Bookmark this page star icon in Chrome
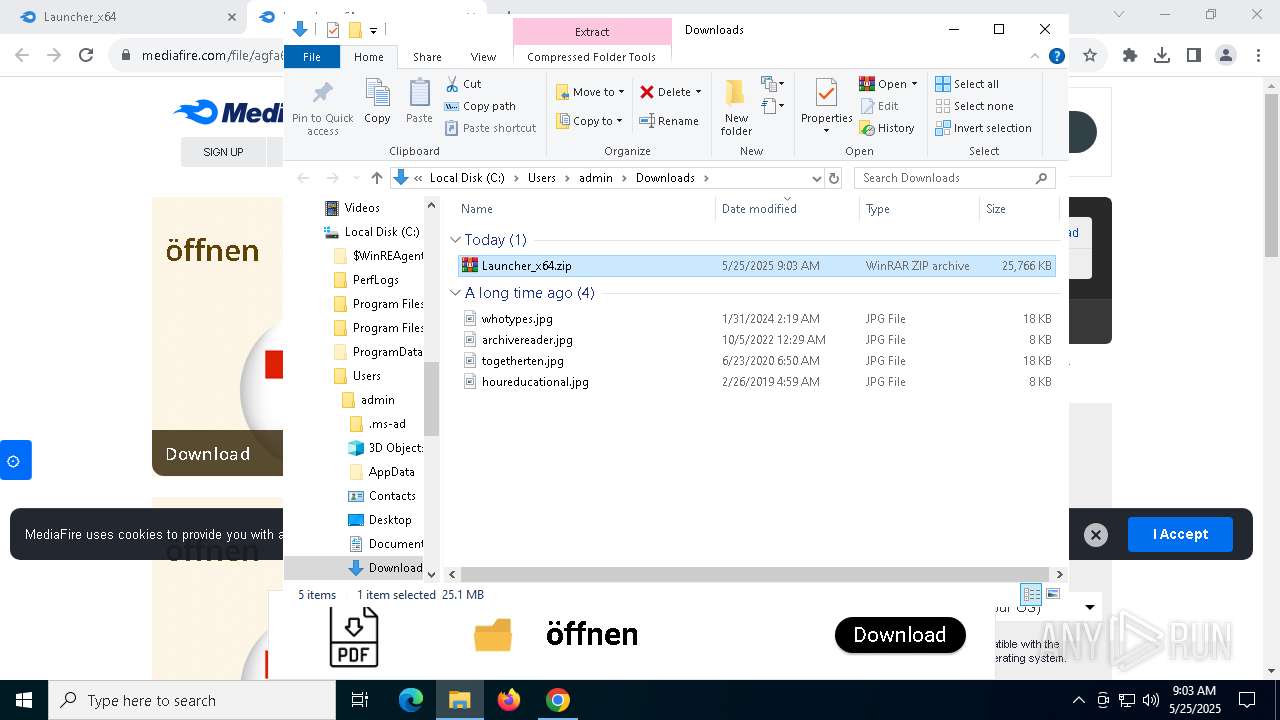Viewport: 1280px width, 720px height. pos(1090,56)
